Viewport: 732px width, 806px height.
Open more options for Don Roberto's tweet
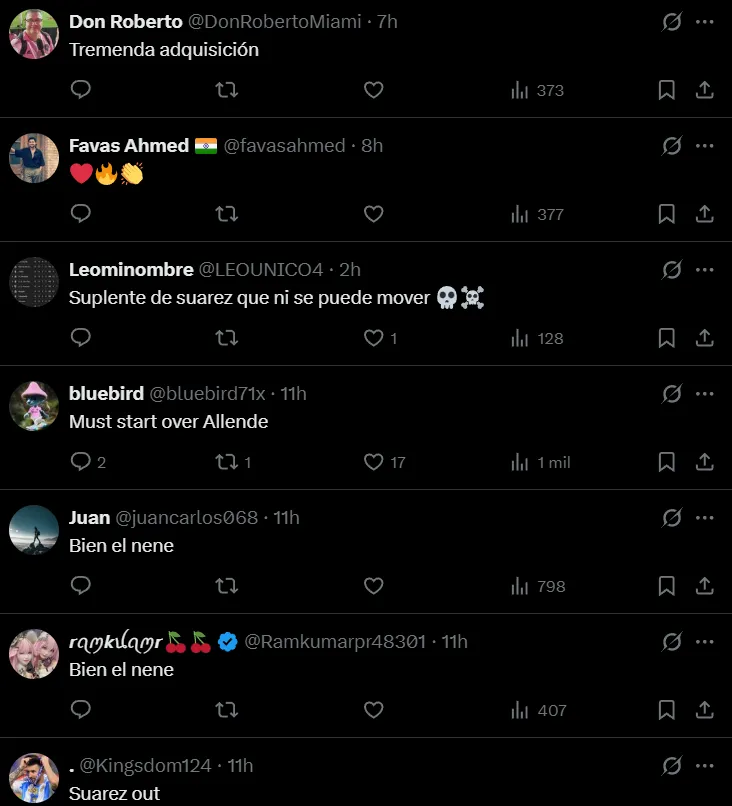705,22
